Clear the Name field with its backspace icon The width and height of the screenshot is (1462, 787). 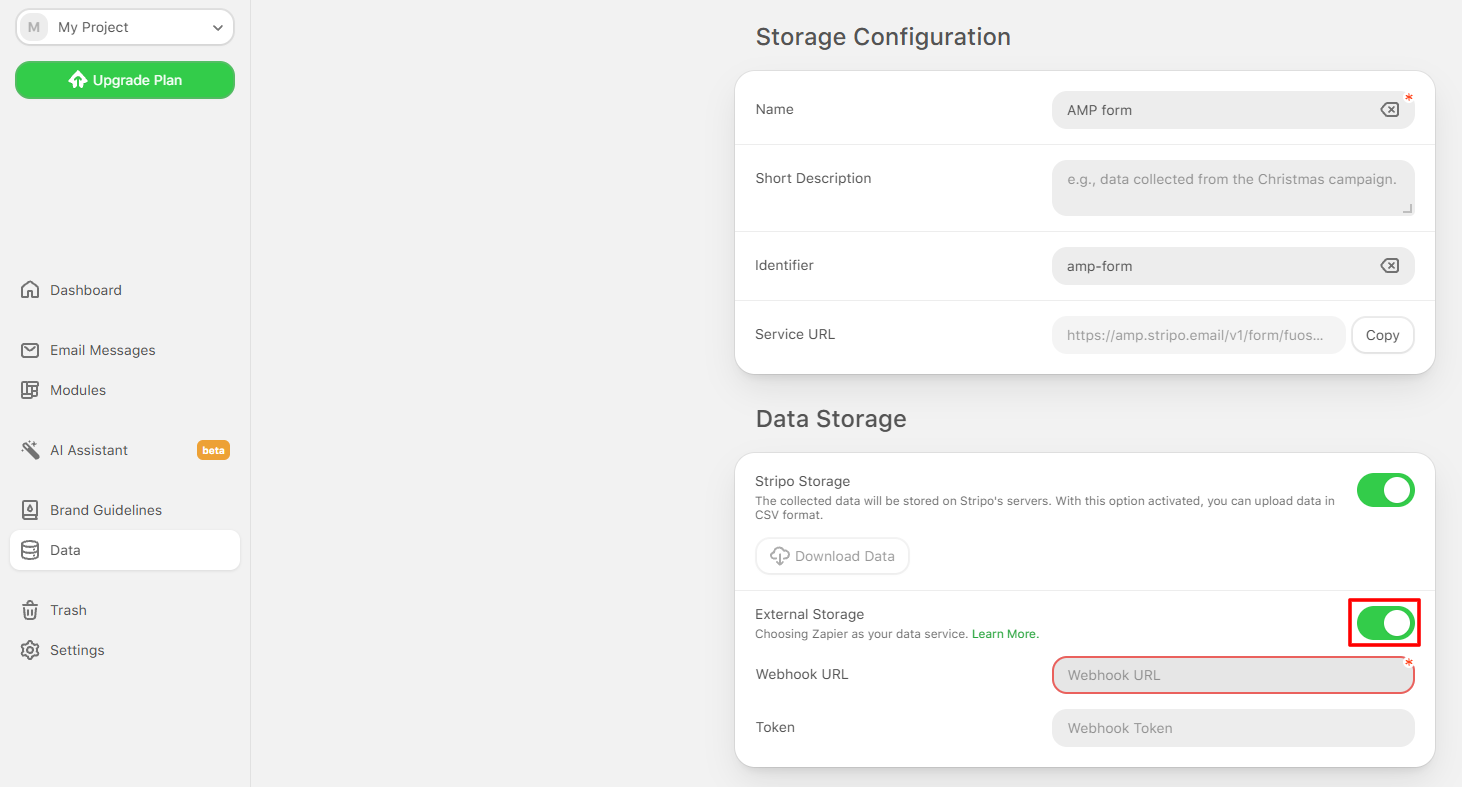coord(1389,110)
